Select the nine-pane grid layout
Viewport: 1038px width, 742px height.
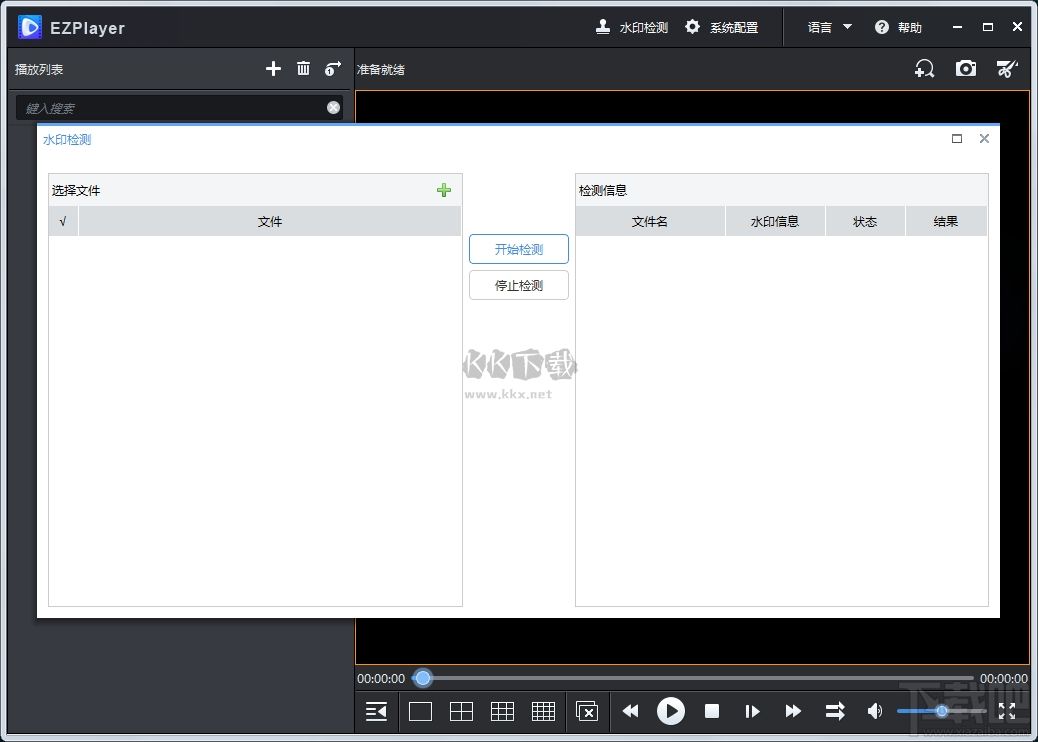coord(502,711)
